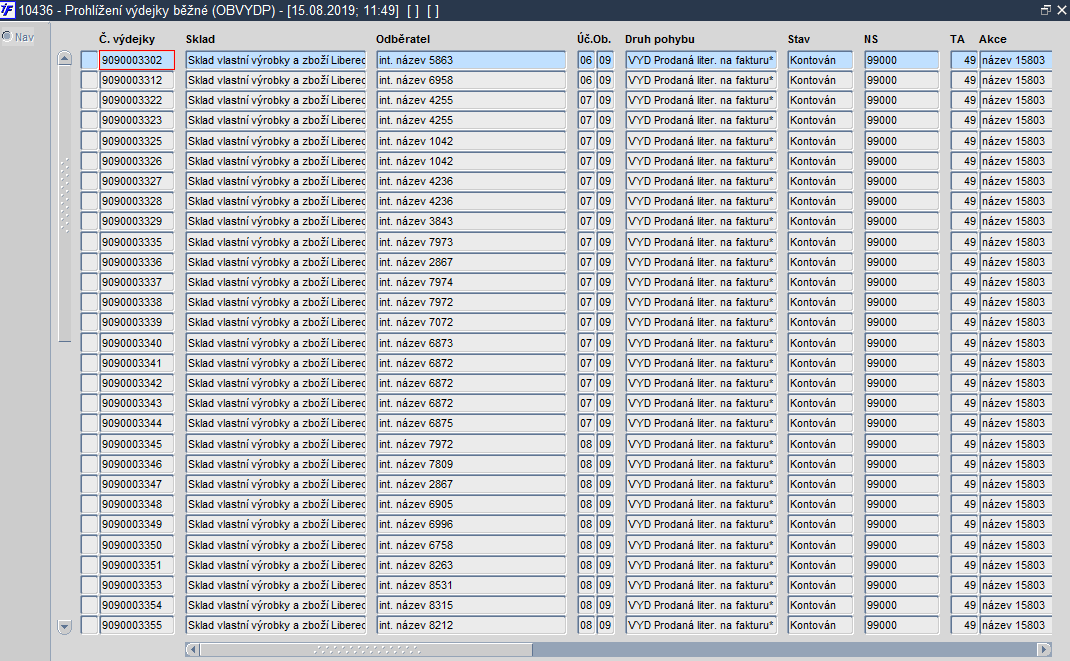Click the Ob. value 09 in row 9090003343
This screenshot has height=661, width=1070.
605,403
